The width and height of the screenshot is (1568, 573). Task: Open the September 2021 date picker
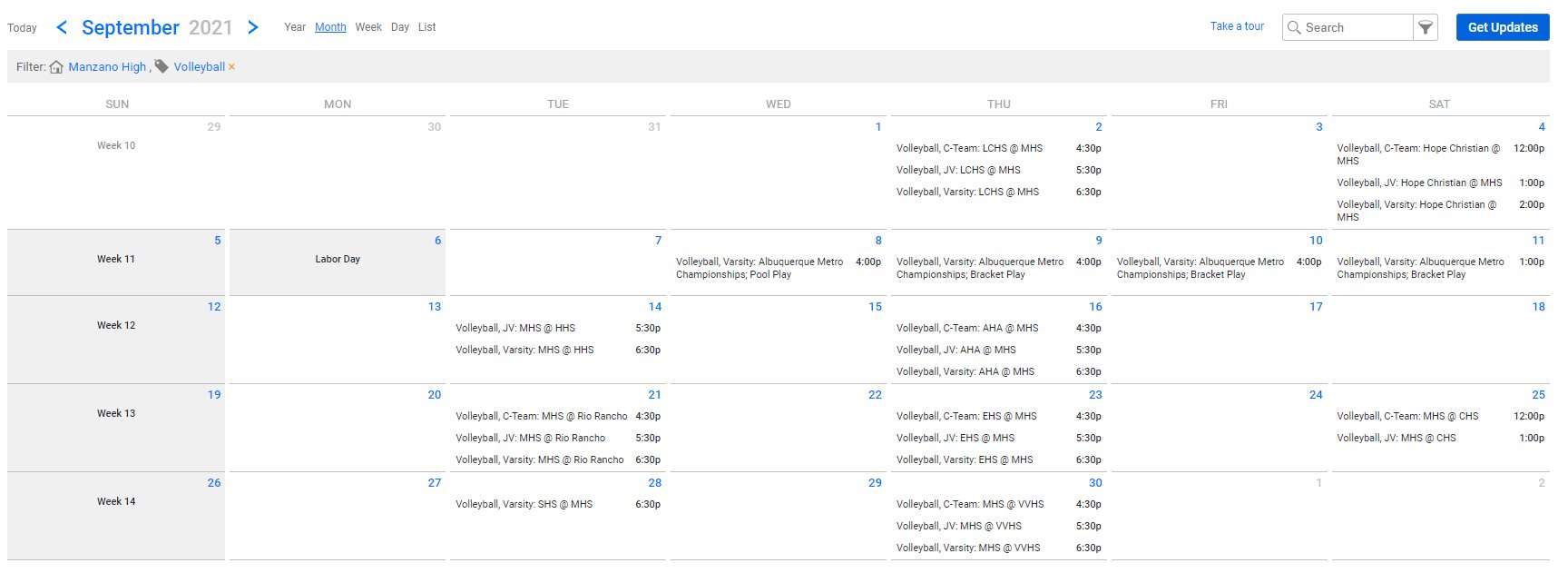pyautogui.click(x=157, y=27)
